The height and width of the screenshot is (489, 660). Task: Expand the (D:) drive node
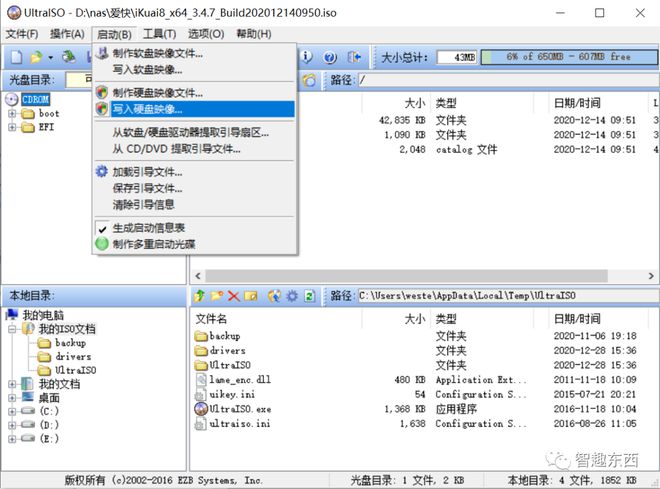click(x=12, y=425)
